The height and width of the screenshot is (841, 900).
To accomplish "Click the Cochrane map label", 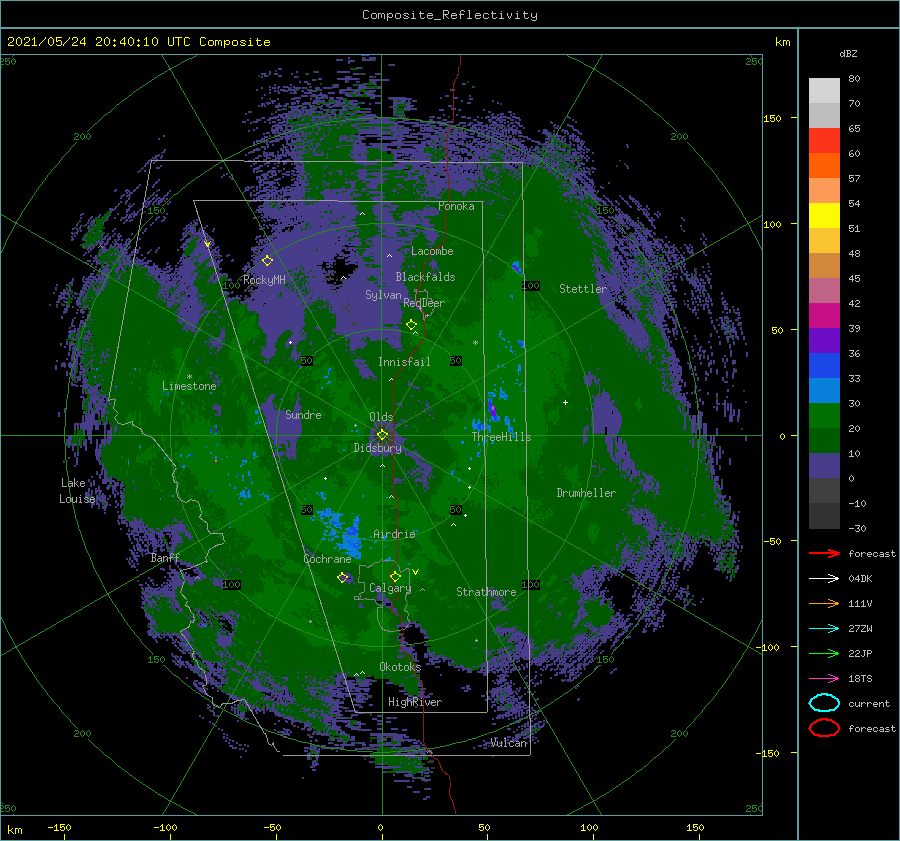I will point(327,559).
